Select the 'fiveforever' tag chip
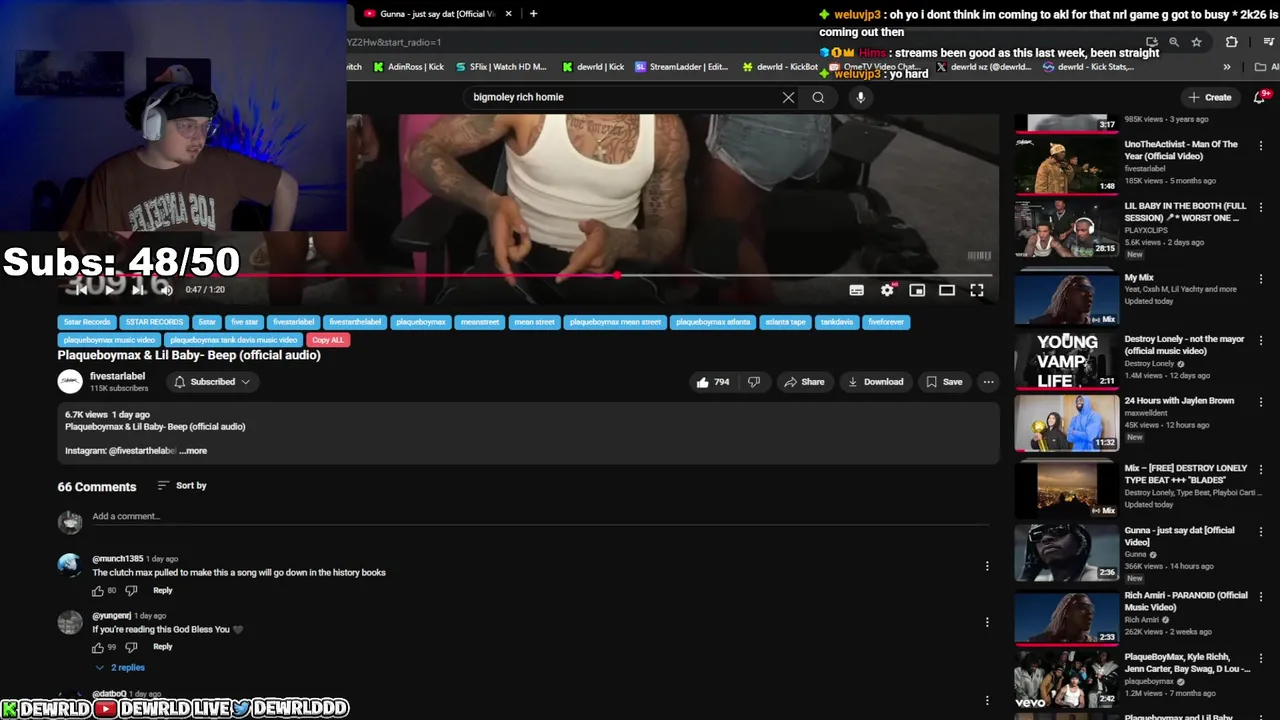The height and width of the screenshot is (720, 1280). pyautogui.click(x=886, y=322)
